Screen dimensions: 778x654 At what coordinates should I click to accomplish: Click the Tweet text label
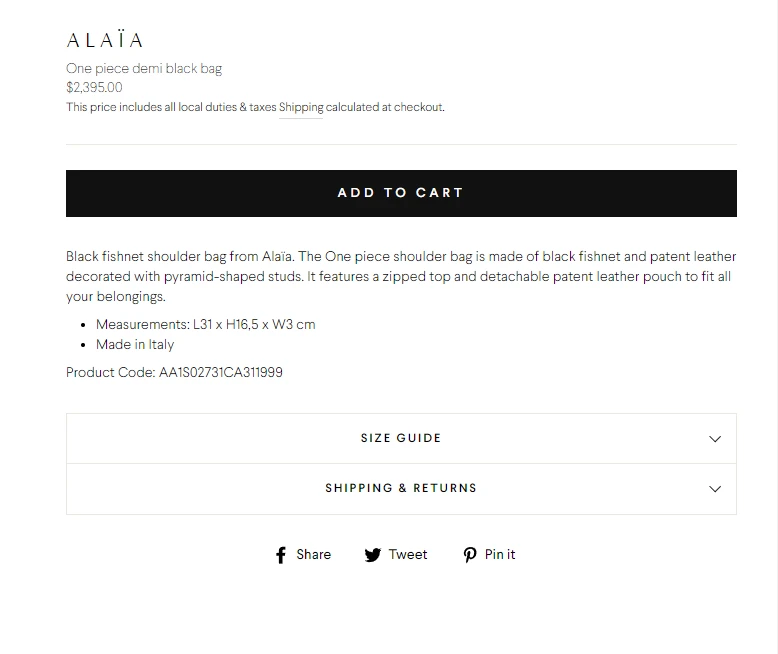click(x=407, y=554)
